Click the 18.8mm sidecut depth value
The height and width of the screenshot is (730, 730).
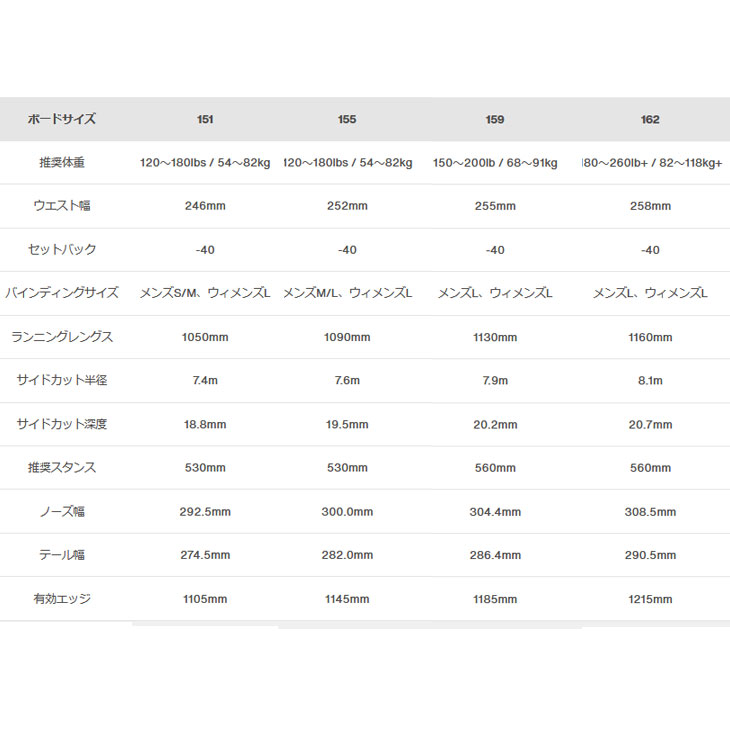click(x=205, y=425)
